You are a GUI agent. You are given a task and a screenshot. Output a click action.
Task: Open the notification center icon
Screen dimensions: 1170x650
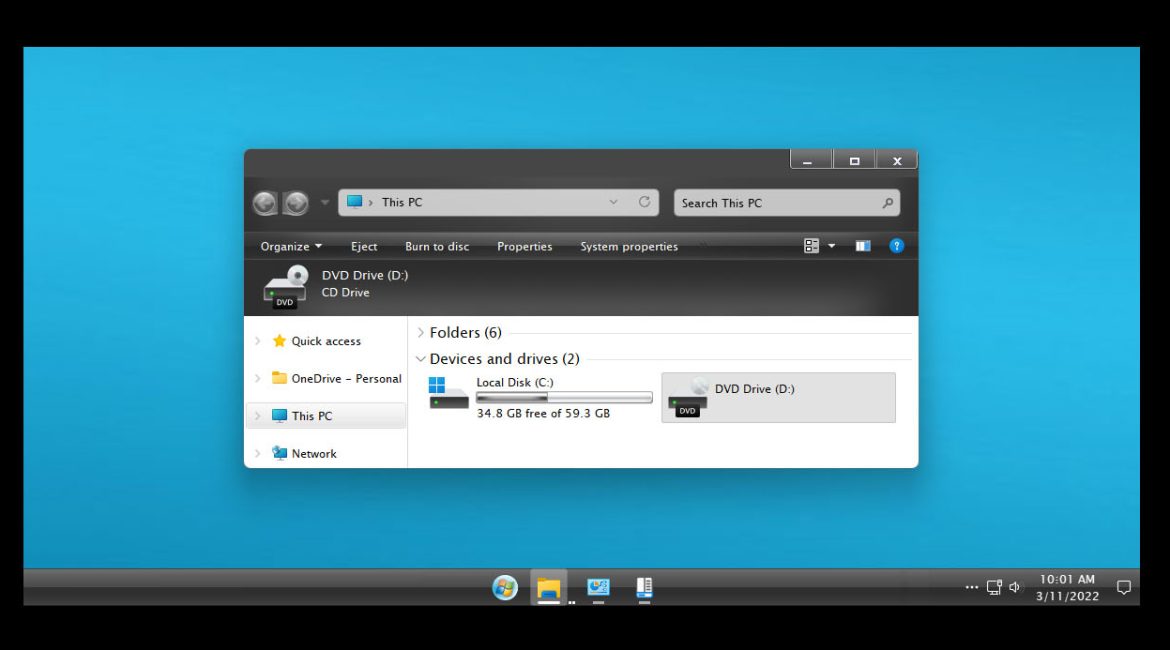(1123, 588)
